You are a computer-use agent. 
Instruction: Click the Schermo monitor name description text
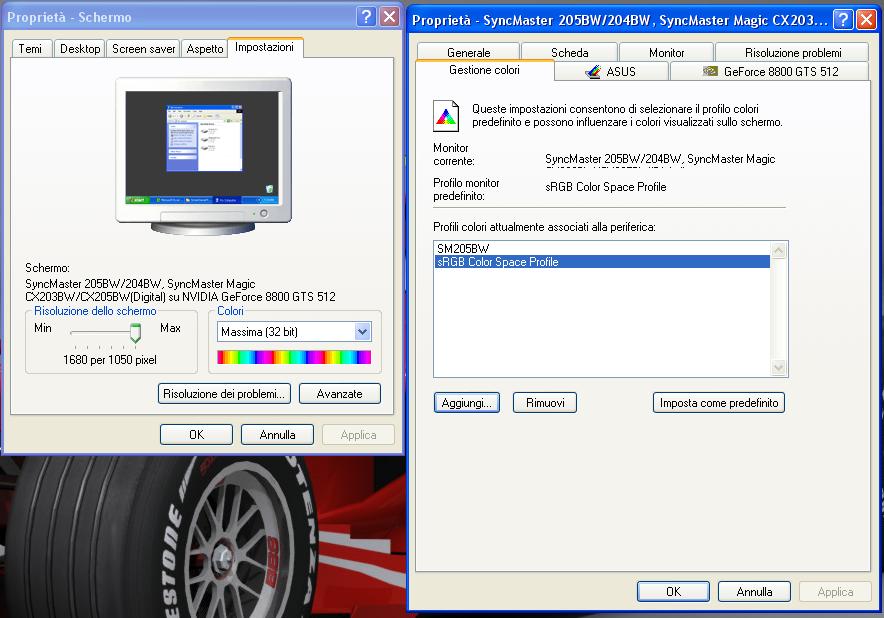coord(180,290)
